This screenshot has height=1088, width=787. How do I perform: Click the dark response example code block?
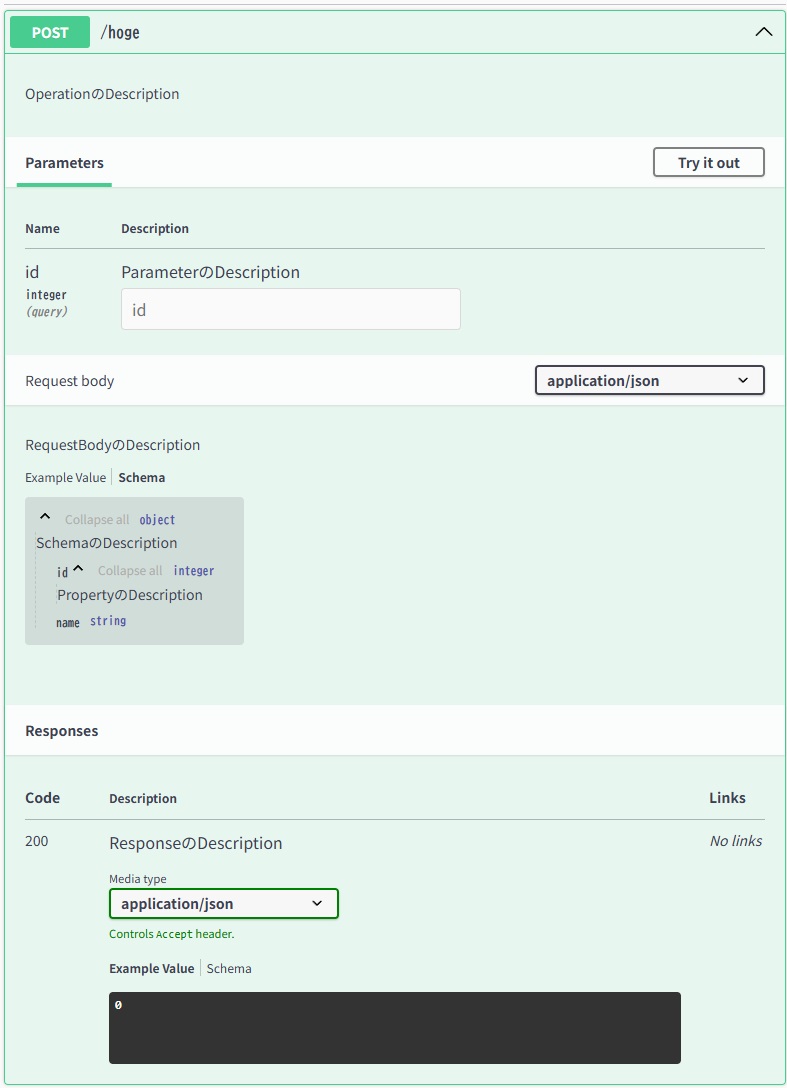click(394, 1027)
